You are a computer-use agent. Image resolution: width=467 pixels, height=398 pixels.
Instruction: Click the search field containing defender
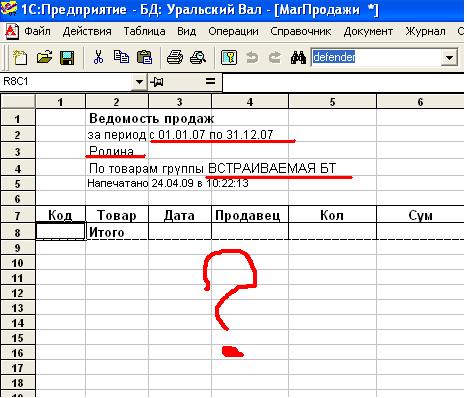(x=376, y=58)
